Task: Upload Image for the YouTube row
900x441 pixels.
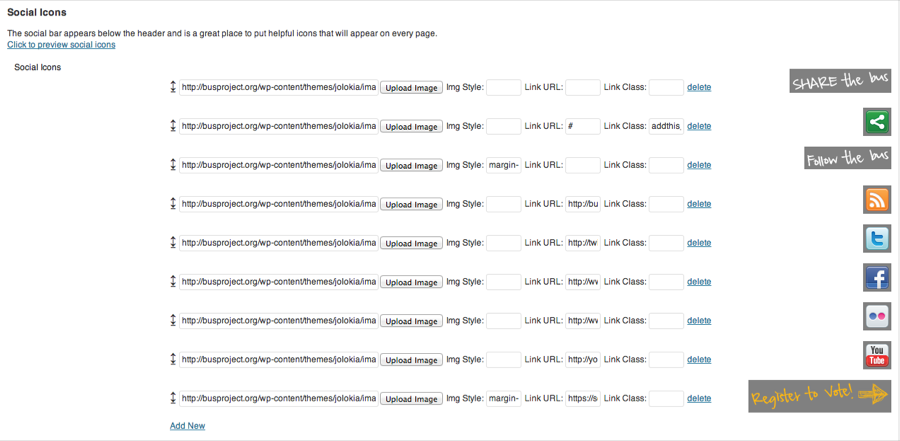Action: click(x=412, y=360)
